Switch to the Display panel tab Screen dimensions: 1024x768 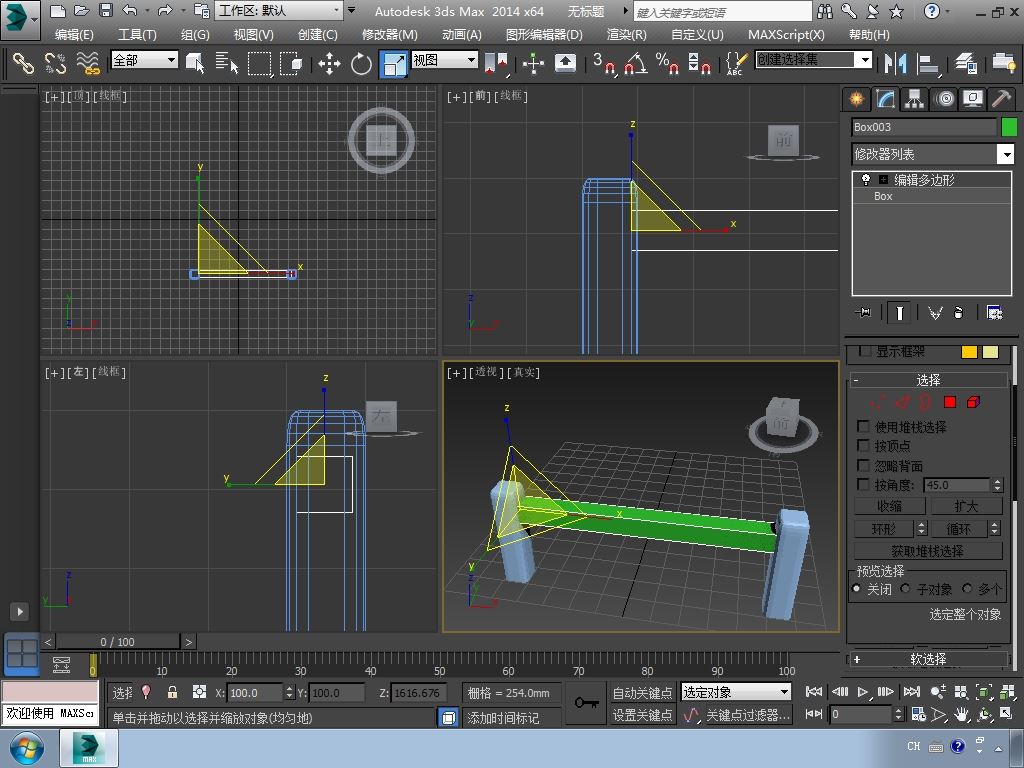(x=973, y=99)
